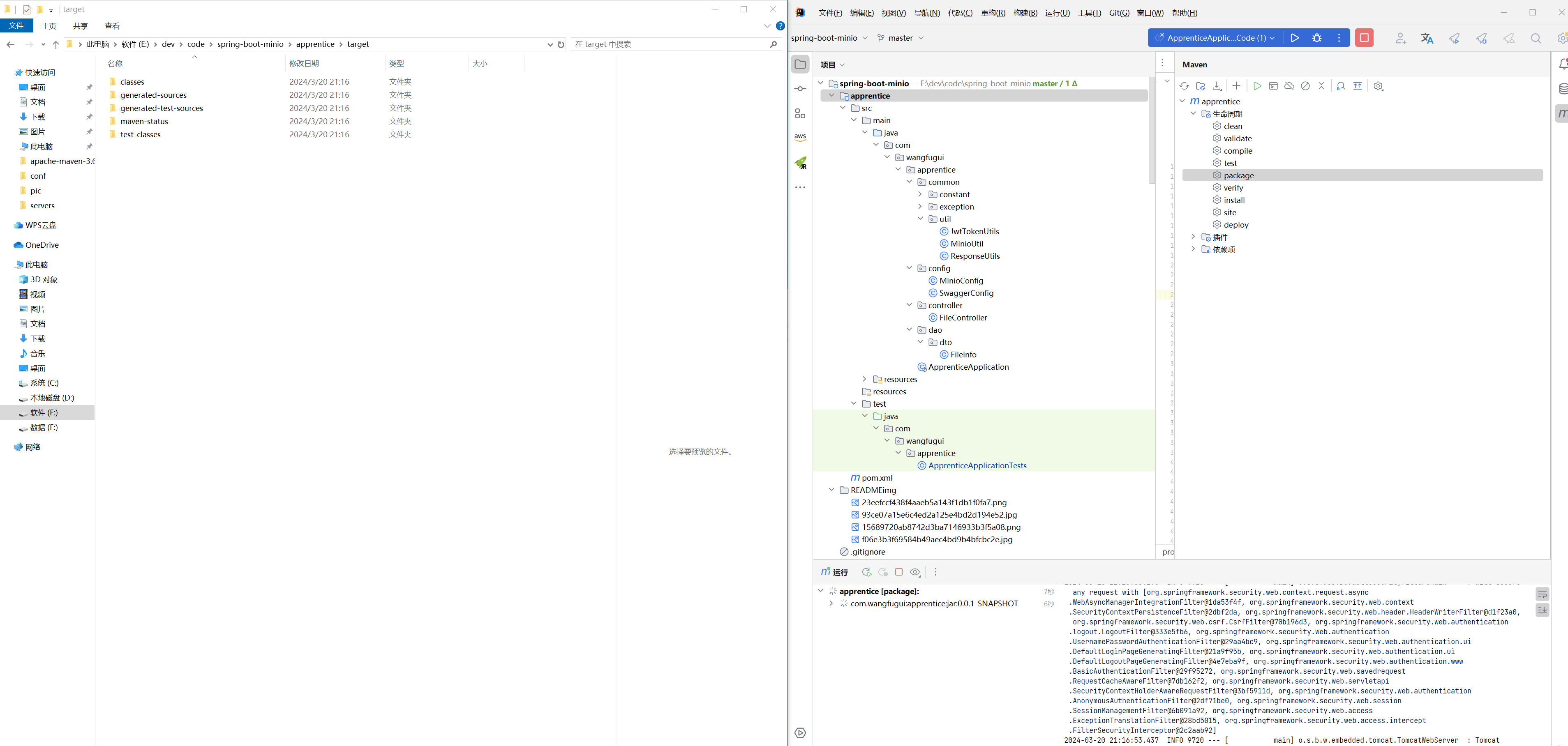Open the 构建(B) menu

[x=1025, y=13]
